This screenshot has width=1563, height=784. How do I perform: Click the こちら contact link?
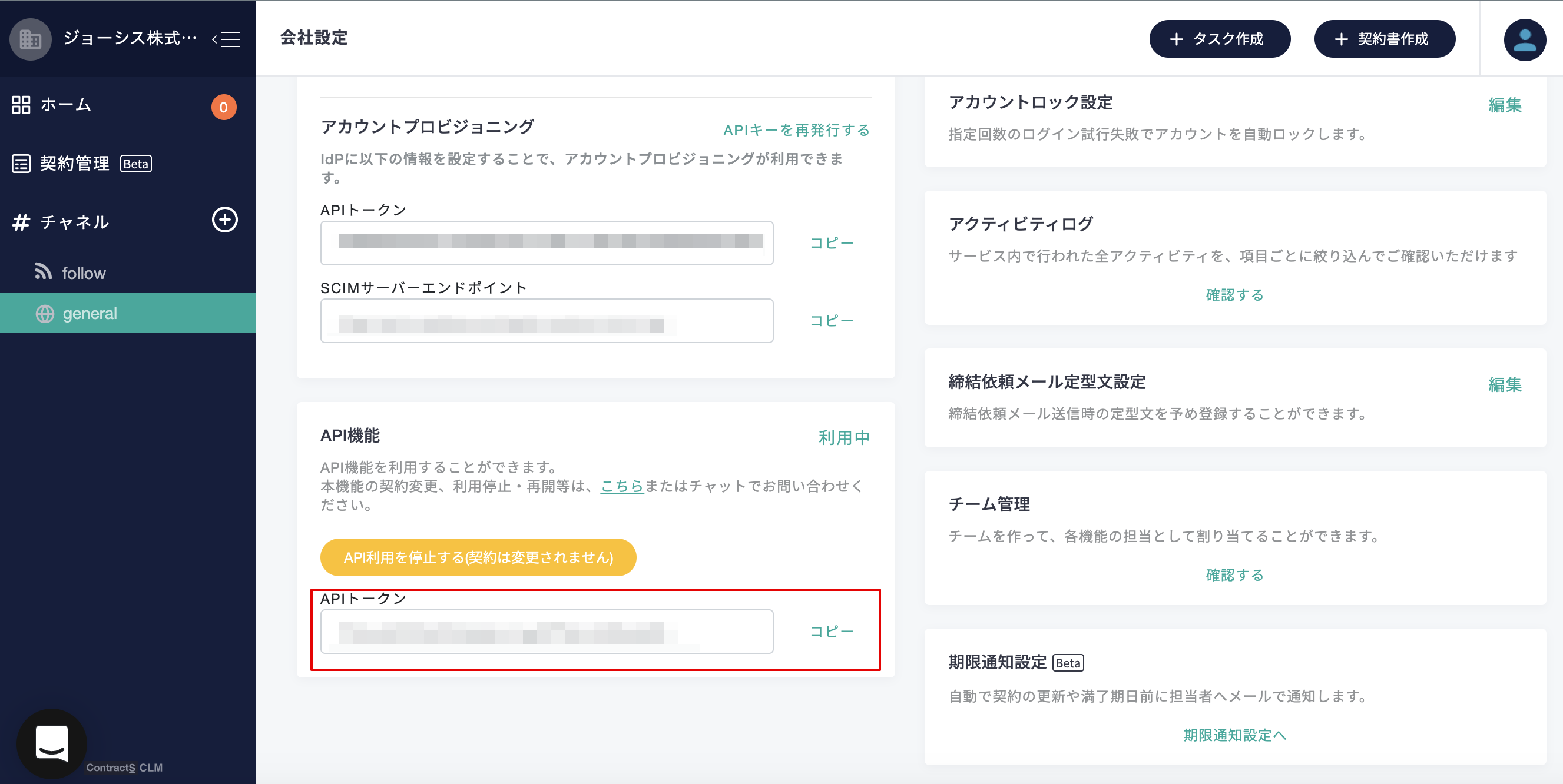(621, 486)
